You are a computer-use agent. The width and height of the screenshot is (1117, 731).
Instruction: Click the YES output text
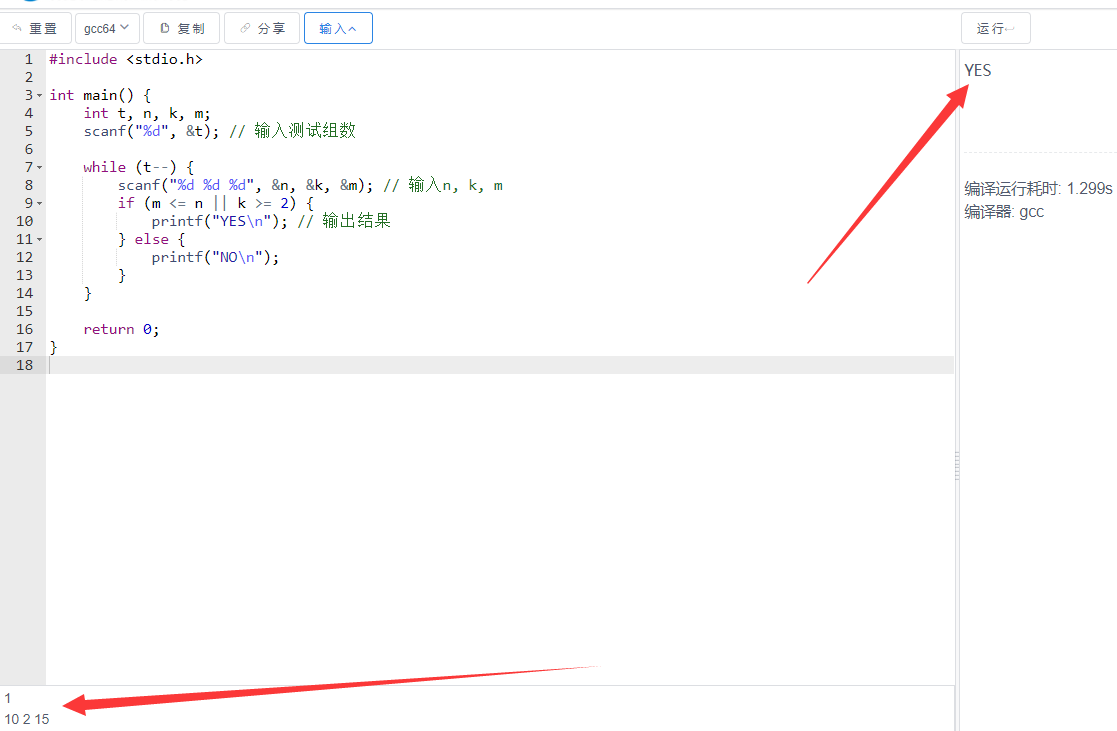pos(977,71)
